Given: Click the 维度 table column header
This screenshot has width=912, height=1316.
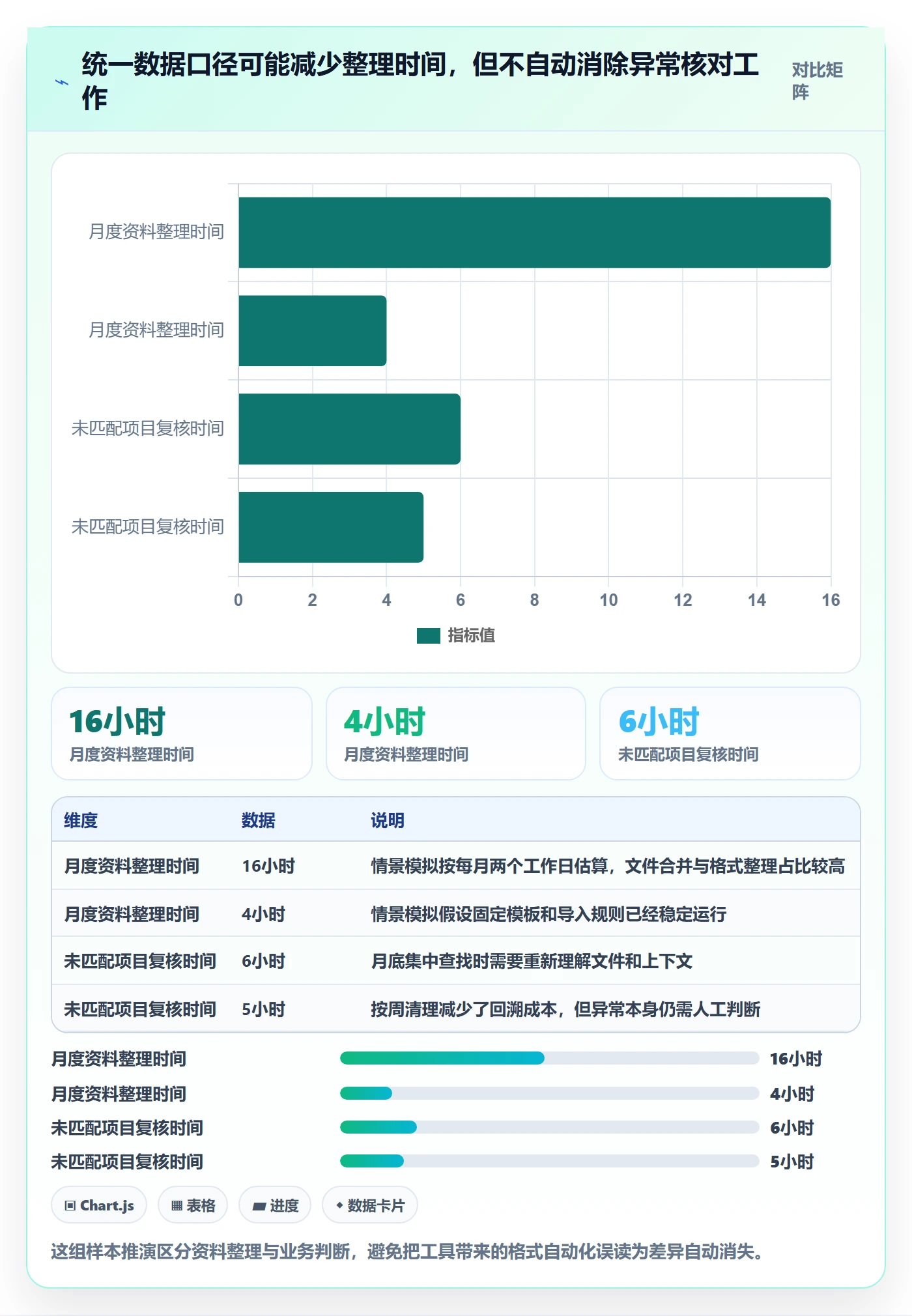Looking at the screenshot, I should [81, 820].
